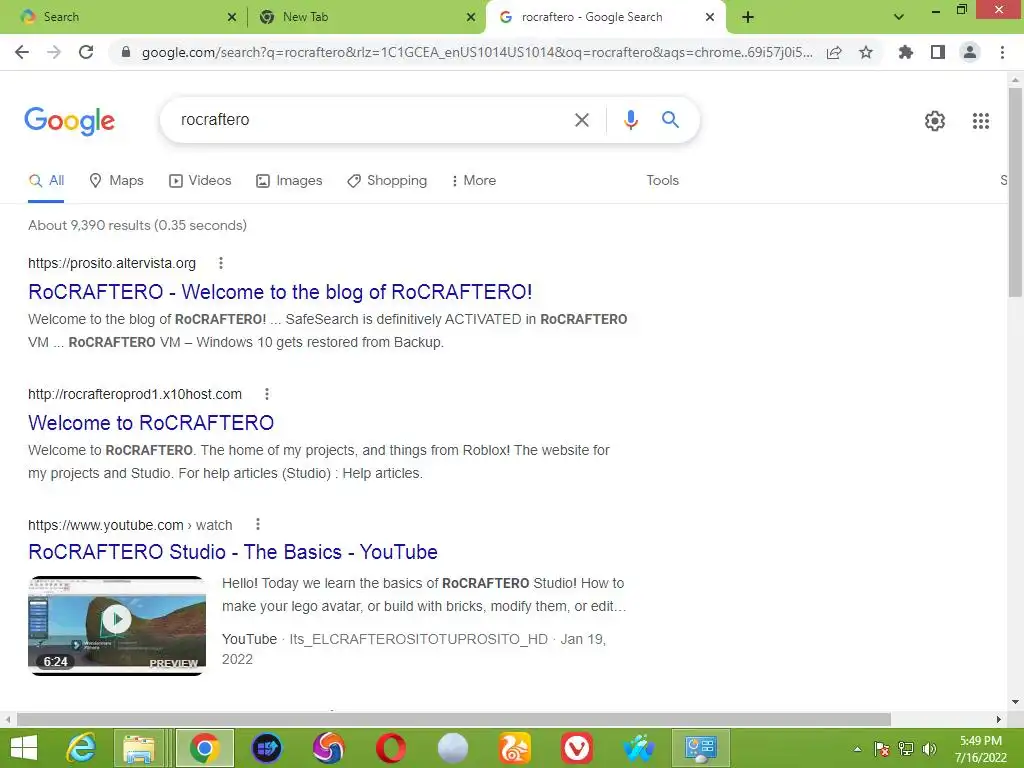The height and width of the screenshot is (768, 1024).
Task: Open the Windows Start menu
Action: point(24,748)
